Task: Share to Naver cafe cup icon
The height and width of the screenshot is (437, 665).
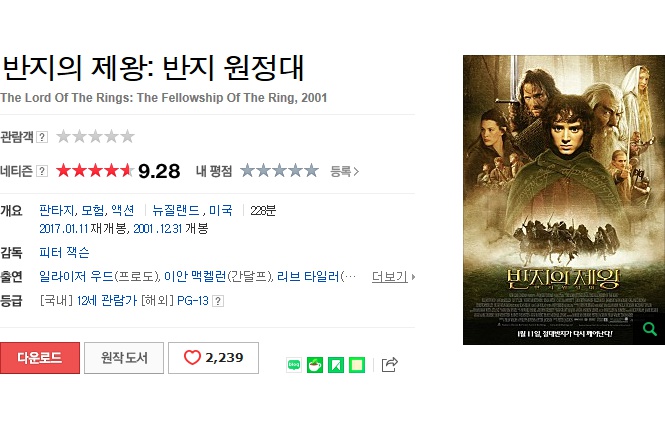Action: coord(315,365)
